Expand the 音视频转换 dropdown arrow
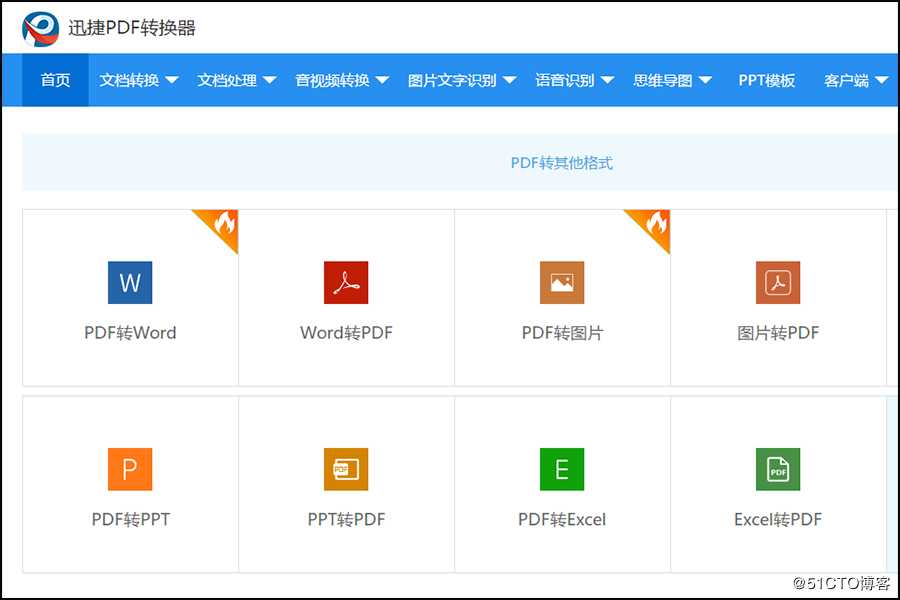 click(382, 80)
